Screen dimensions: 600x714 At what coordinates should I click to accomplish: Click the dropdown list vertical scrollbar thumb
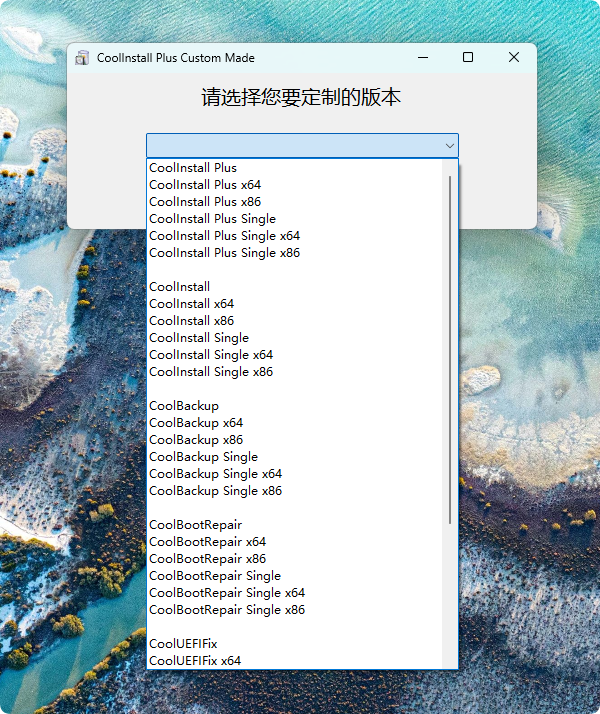450,350
